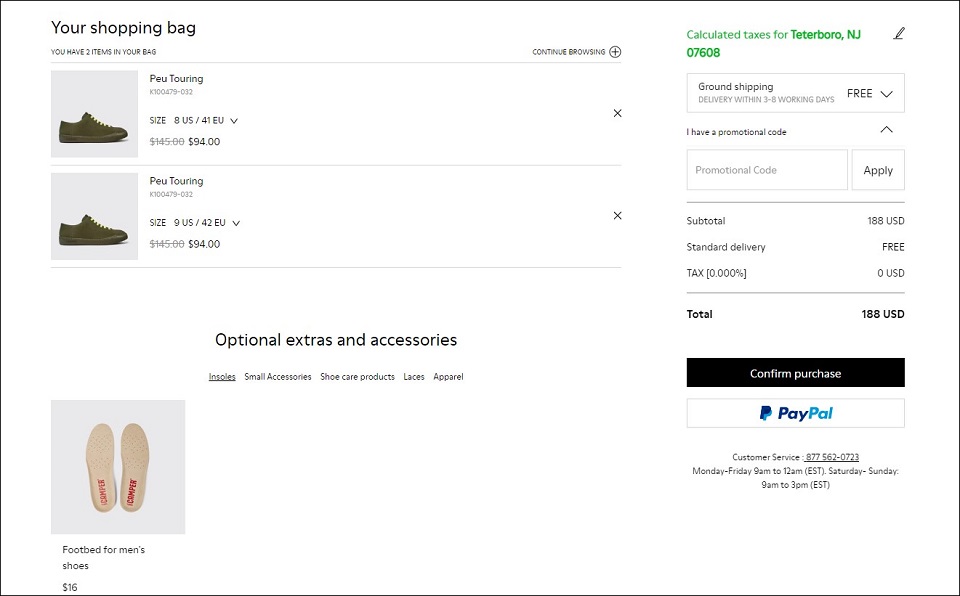The height and width of the screenshot is (596, 960).
Task: Pay with PayPal button
Action: 795,413
